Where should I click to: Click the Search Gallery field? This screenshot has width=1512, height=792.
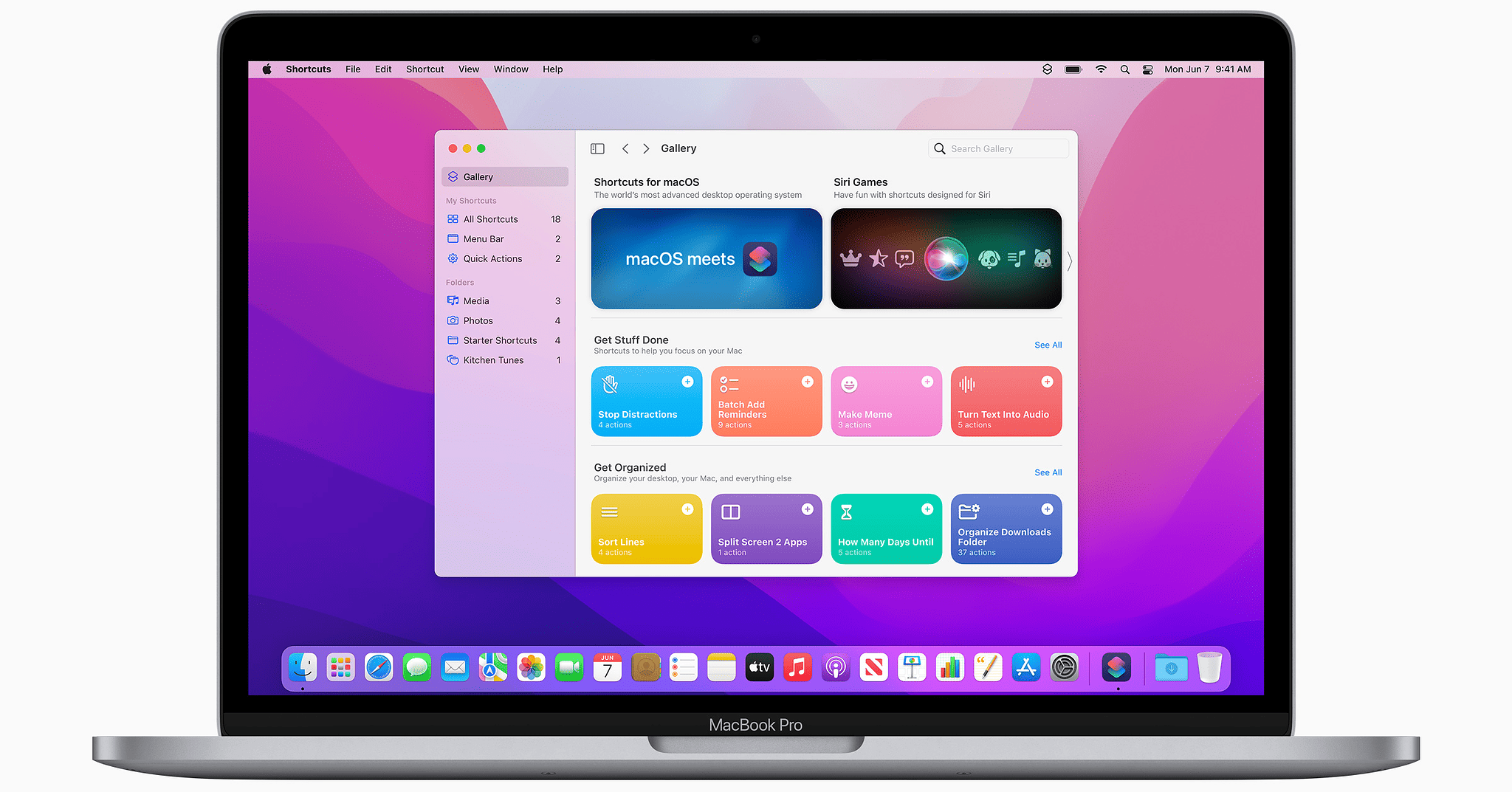click(998, 148)
